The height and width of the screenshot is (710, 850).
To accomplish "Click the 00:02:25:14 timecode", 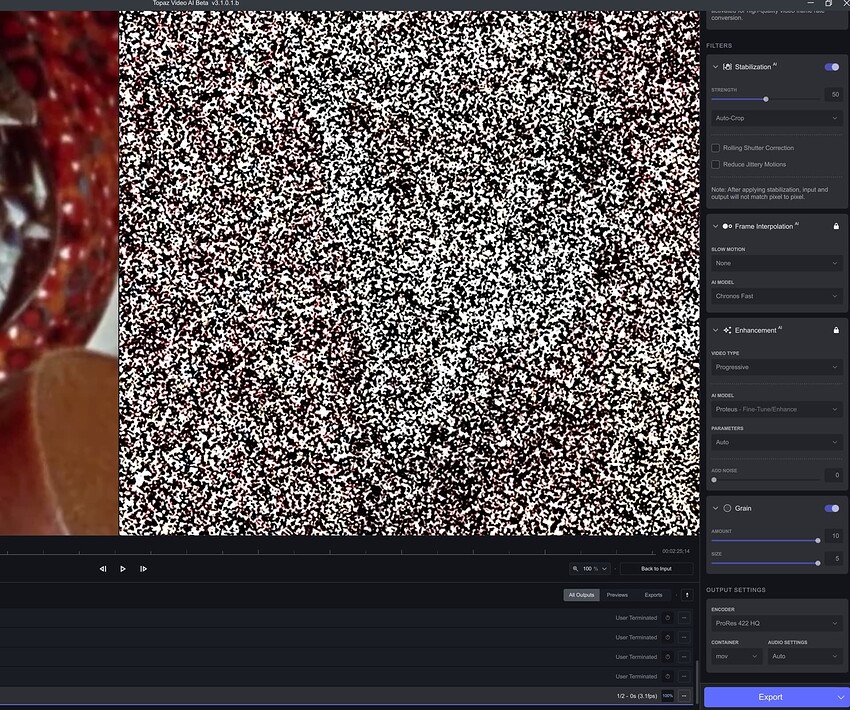I will click(675, 551).
